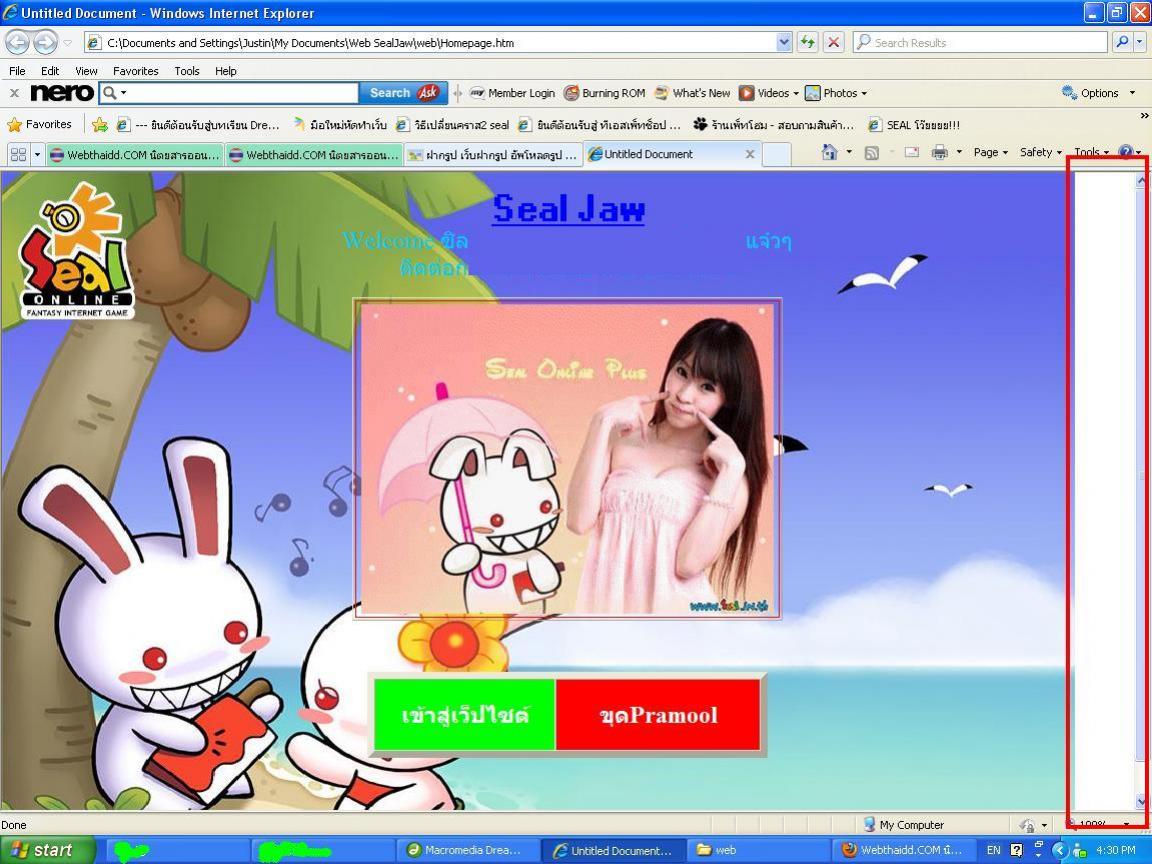This screenshot has height=864, width=1152.
Task: Switch to the first Webthaidd.COM tab
Action: pos(134,154)
